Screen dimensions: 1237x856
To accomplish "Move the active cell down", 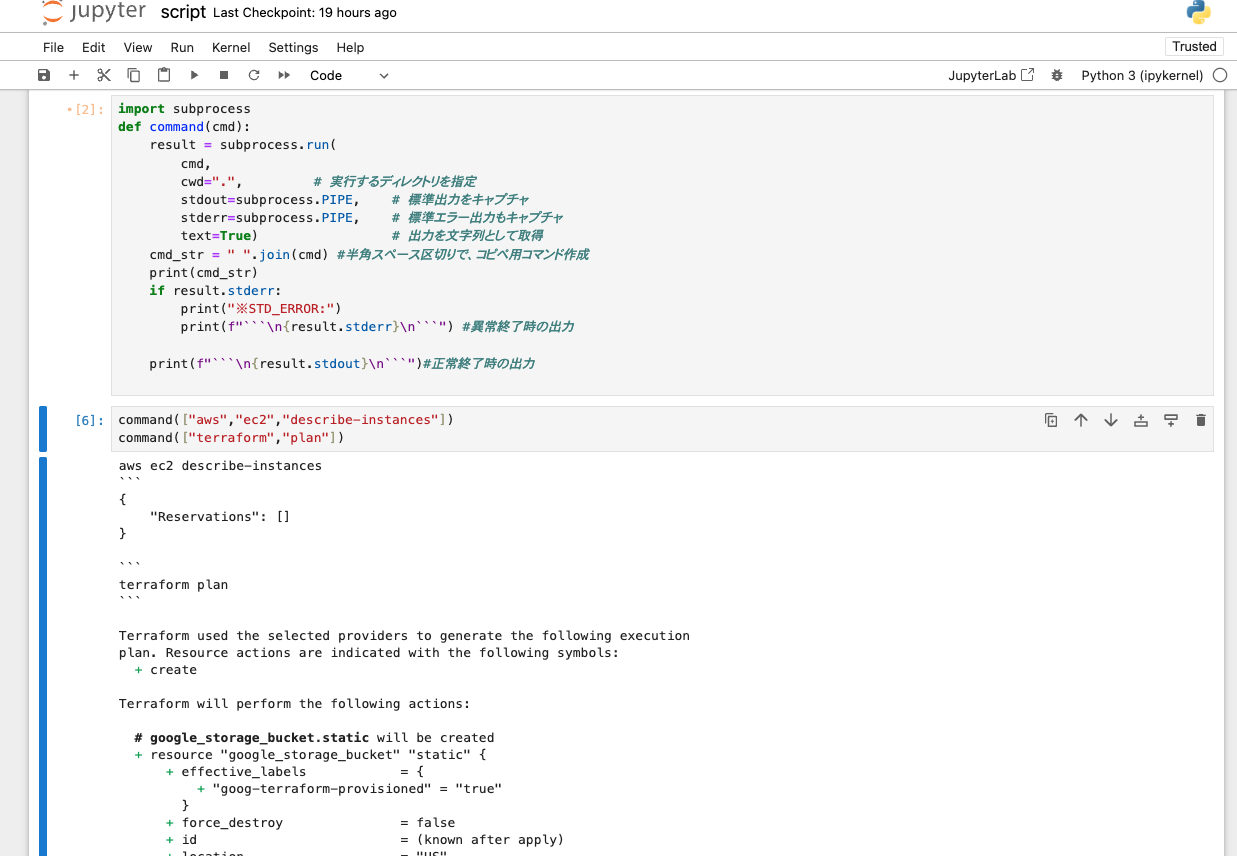I will [1111, 420].
